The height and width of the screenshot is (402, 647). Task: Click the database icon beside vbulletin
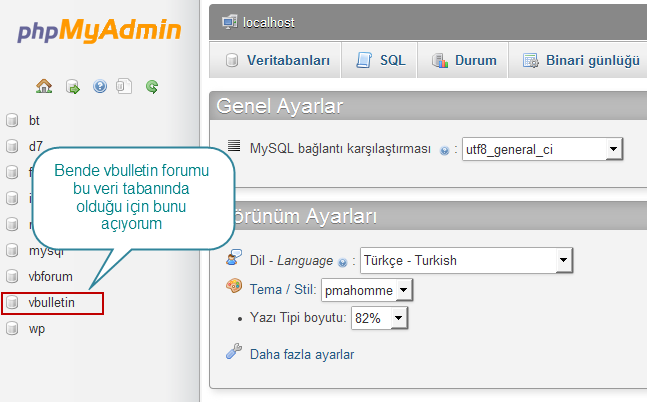click(12, 303)
